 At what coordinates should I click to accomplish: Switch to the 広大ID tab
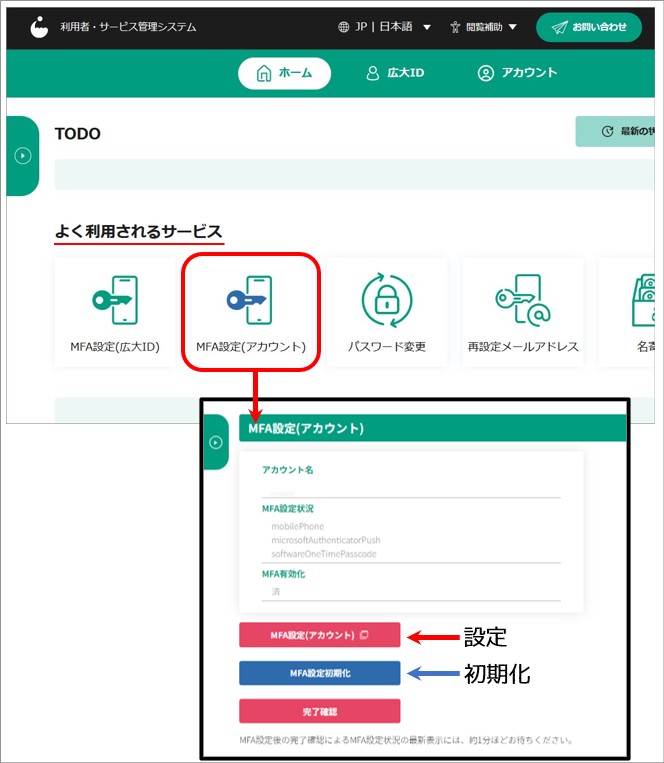[x=394, y=73]
